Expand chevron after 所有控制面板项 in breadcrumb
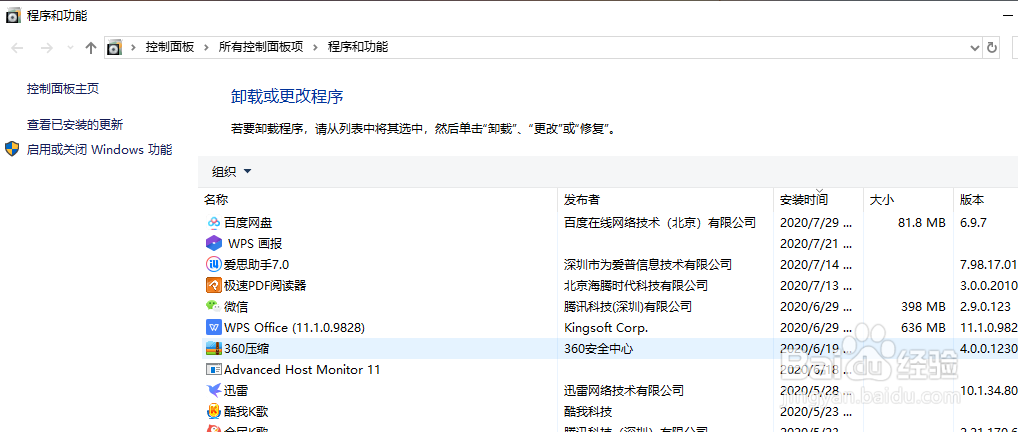The height and width of the screenshot is (432, 1018). (x=316, y=47)
